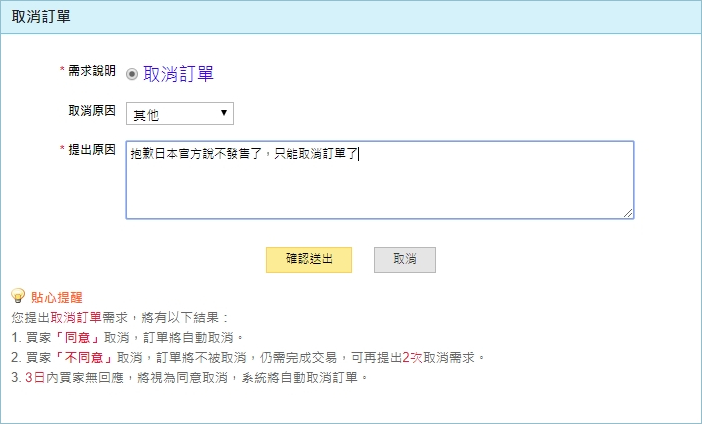
Task: Open the 取消原因 dropdown showing 其他
Action: (180, 114)
